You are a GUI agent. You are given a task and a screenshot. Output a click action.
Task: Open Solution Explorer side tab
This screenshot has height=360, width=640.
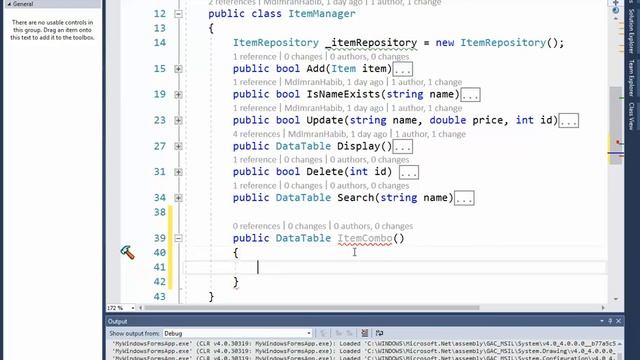631,31
